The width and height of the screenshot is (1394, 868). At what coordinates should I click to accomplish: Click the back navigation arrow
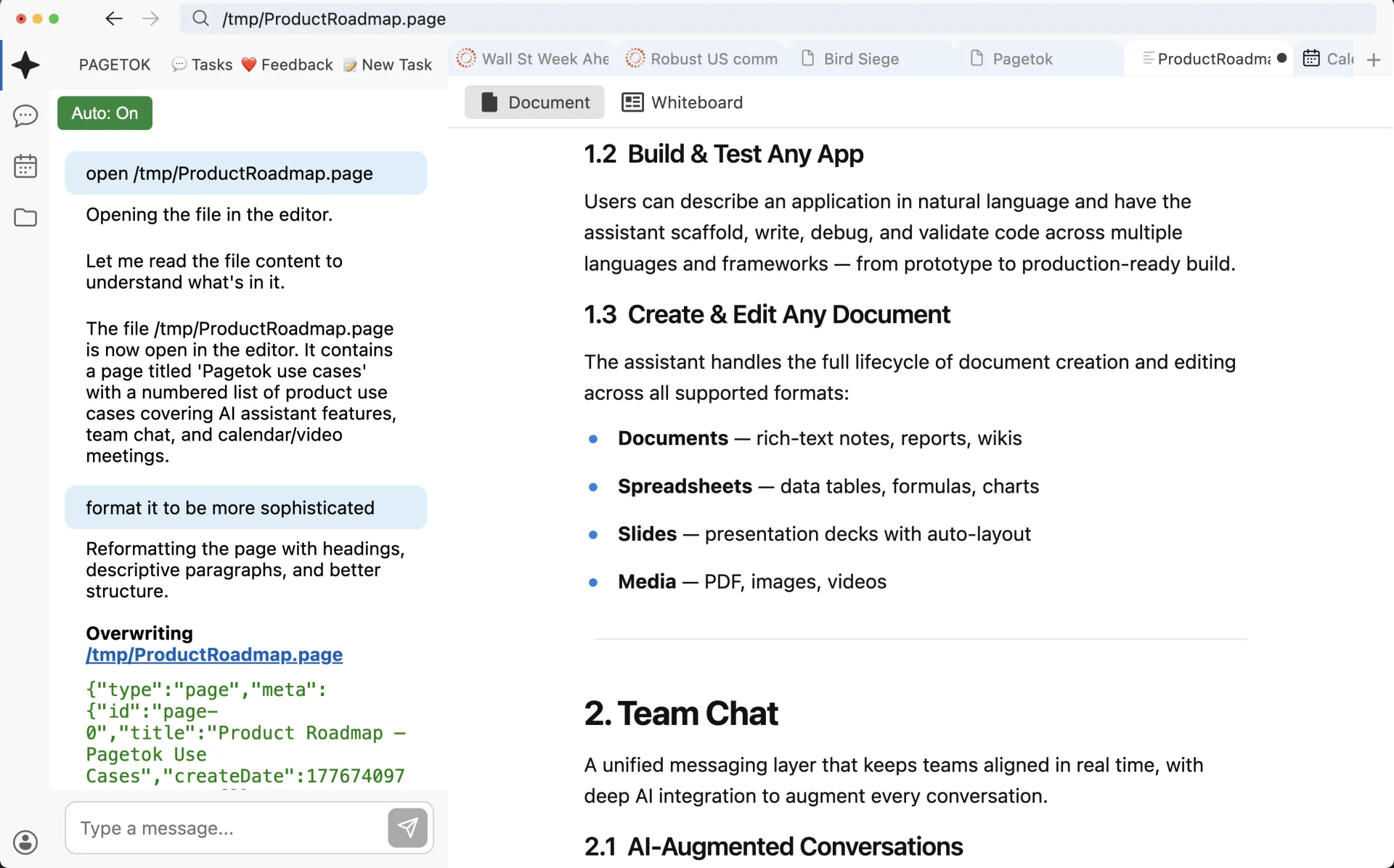point(114,19)
